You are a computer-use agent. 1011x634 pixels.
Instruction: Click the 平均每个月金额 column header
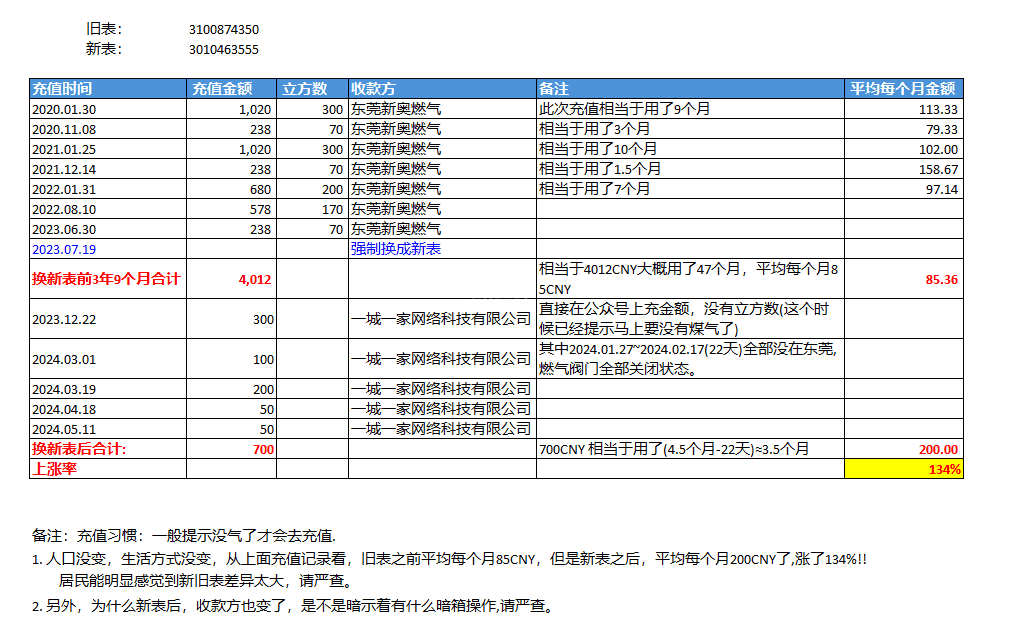[904, 88]
